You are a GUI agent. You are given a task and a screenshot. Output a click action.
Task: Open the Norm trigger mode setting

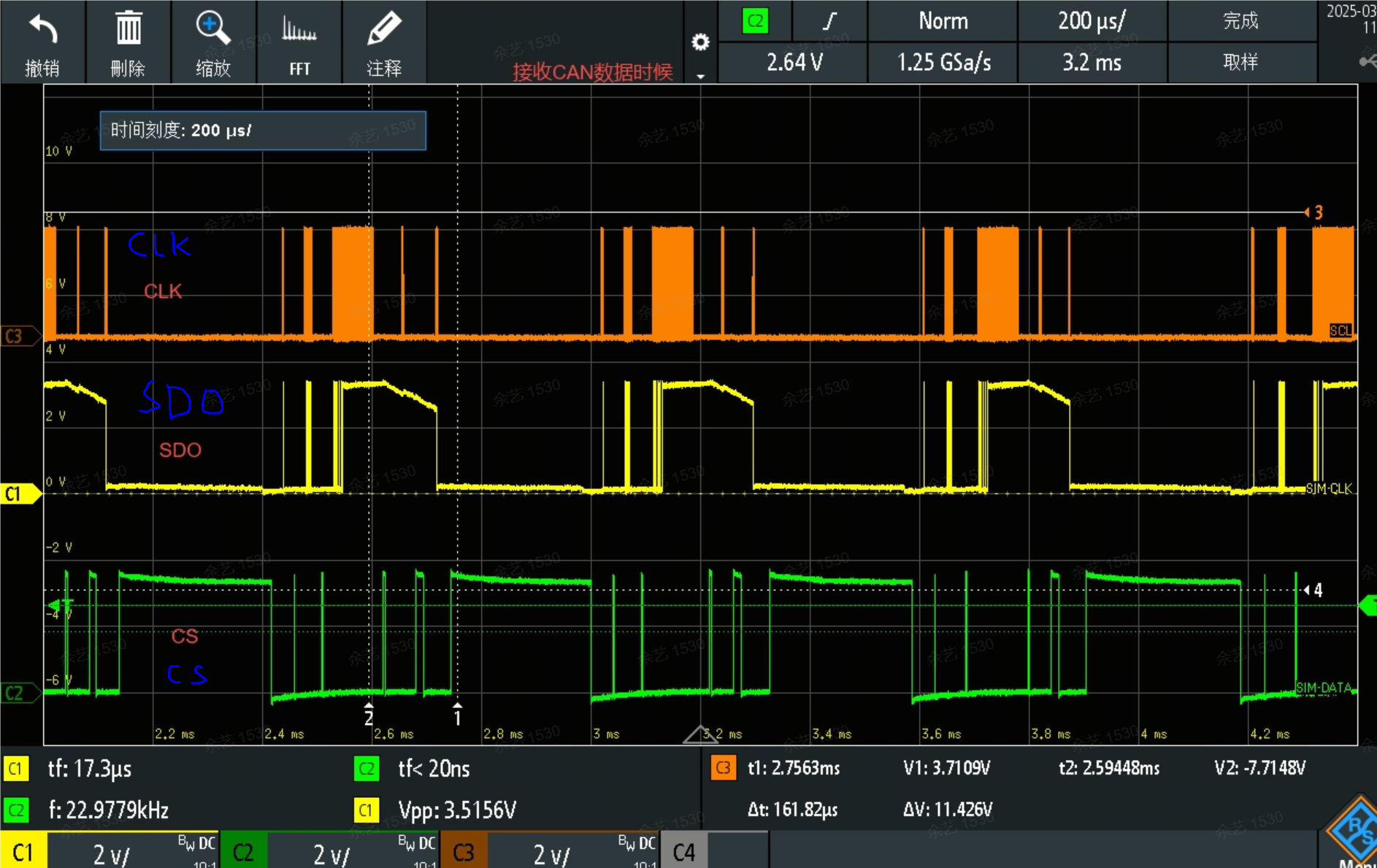[x=943, y=21]
